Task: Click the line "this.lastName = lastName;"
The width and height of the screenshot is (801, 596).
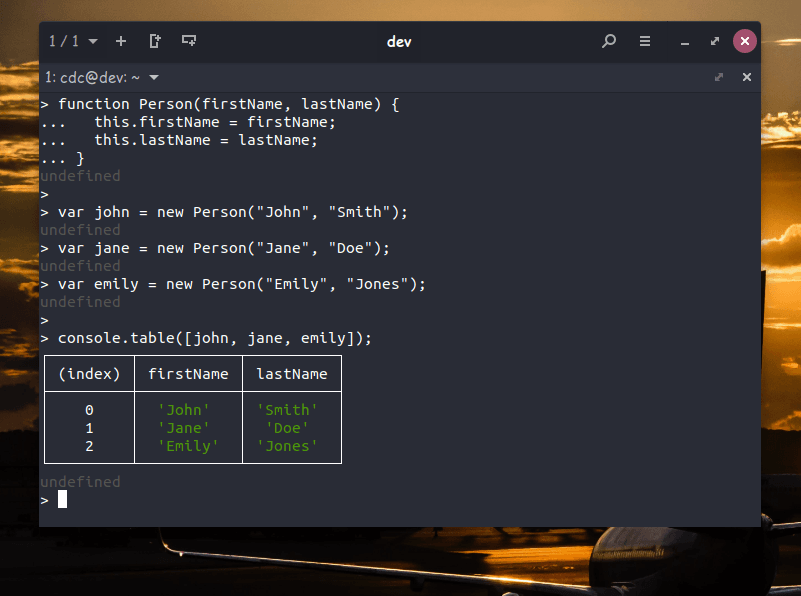Action: click(x=206, y=140)
